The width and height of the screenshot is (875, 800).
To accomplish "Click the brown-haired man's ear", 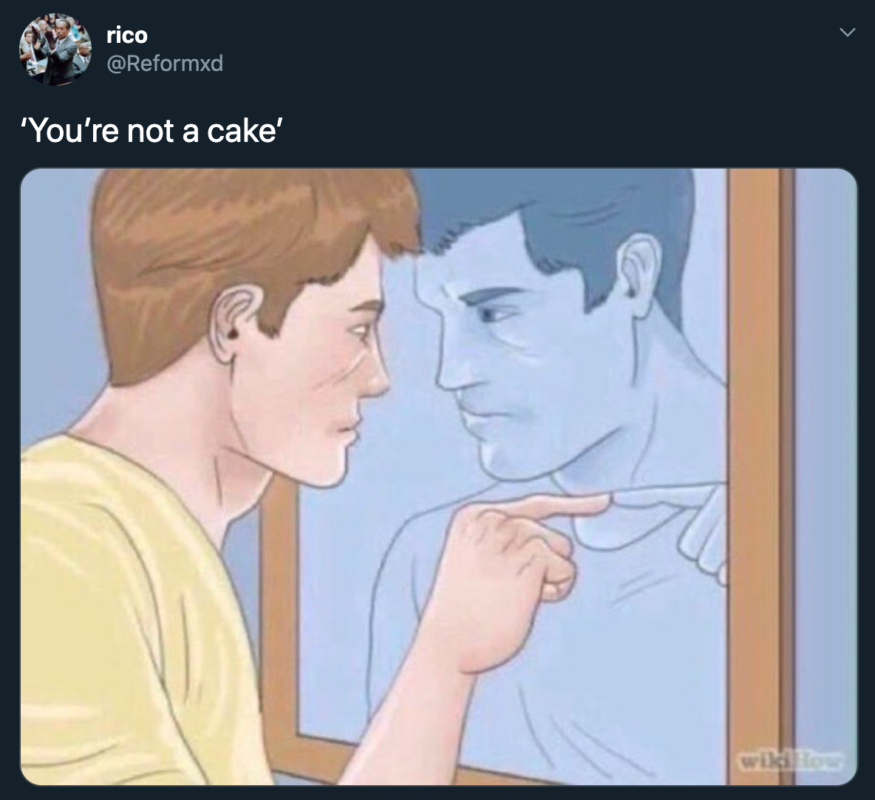I will click(x=230, y=324).
